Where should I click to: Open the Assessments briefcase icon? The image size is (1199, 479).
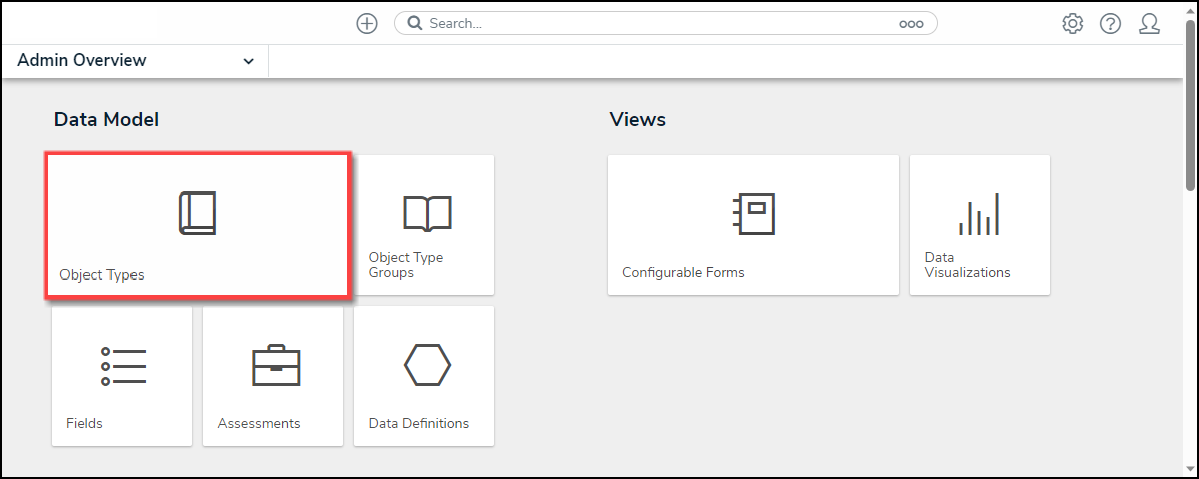pos(275,367)
